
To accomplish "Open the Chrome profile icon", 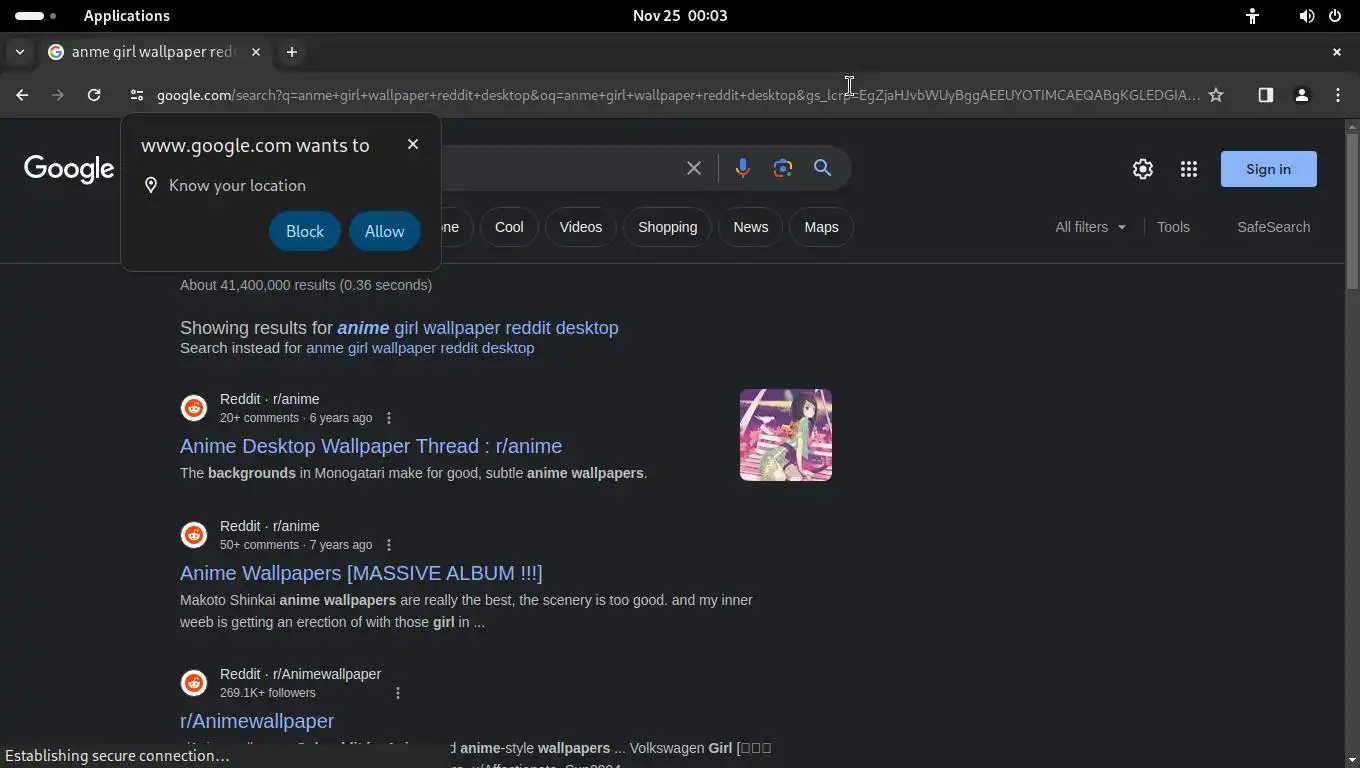I will pos(1302,95).
